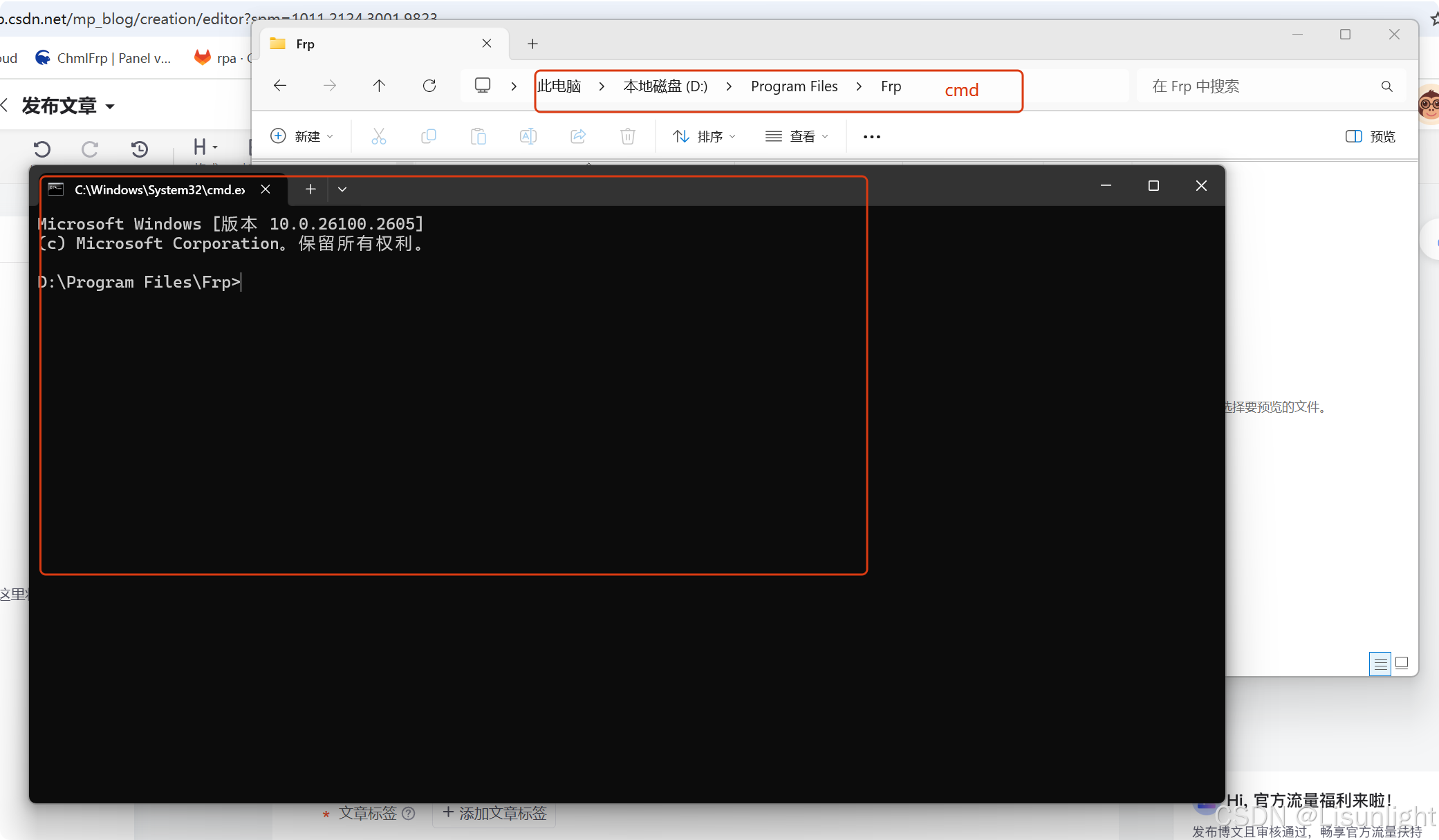Image resolution: width=1439 pixels, height=840 pixels.
Task: Click the share icon in Explorer
Action: pyautogui.click(x=578, y=136)
